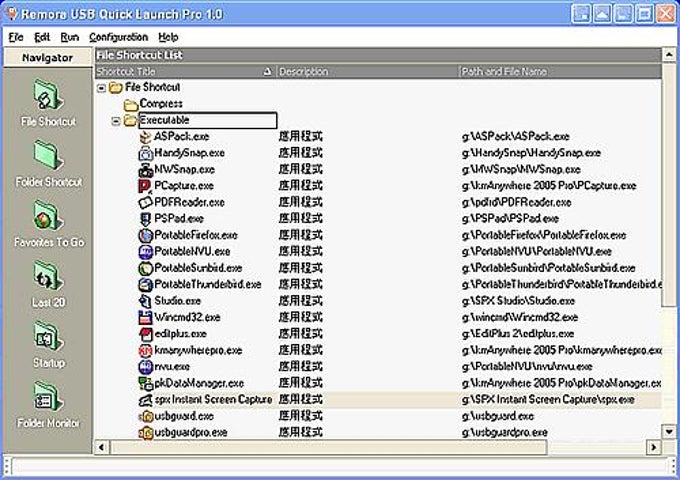Click the horizontal scrollbar right arrow

pos(654,447)
